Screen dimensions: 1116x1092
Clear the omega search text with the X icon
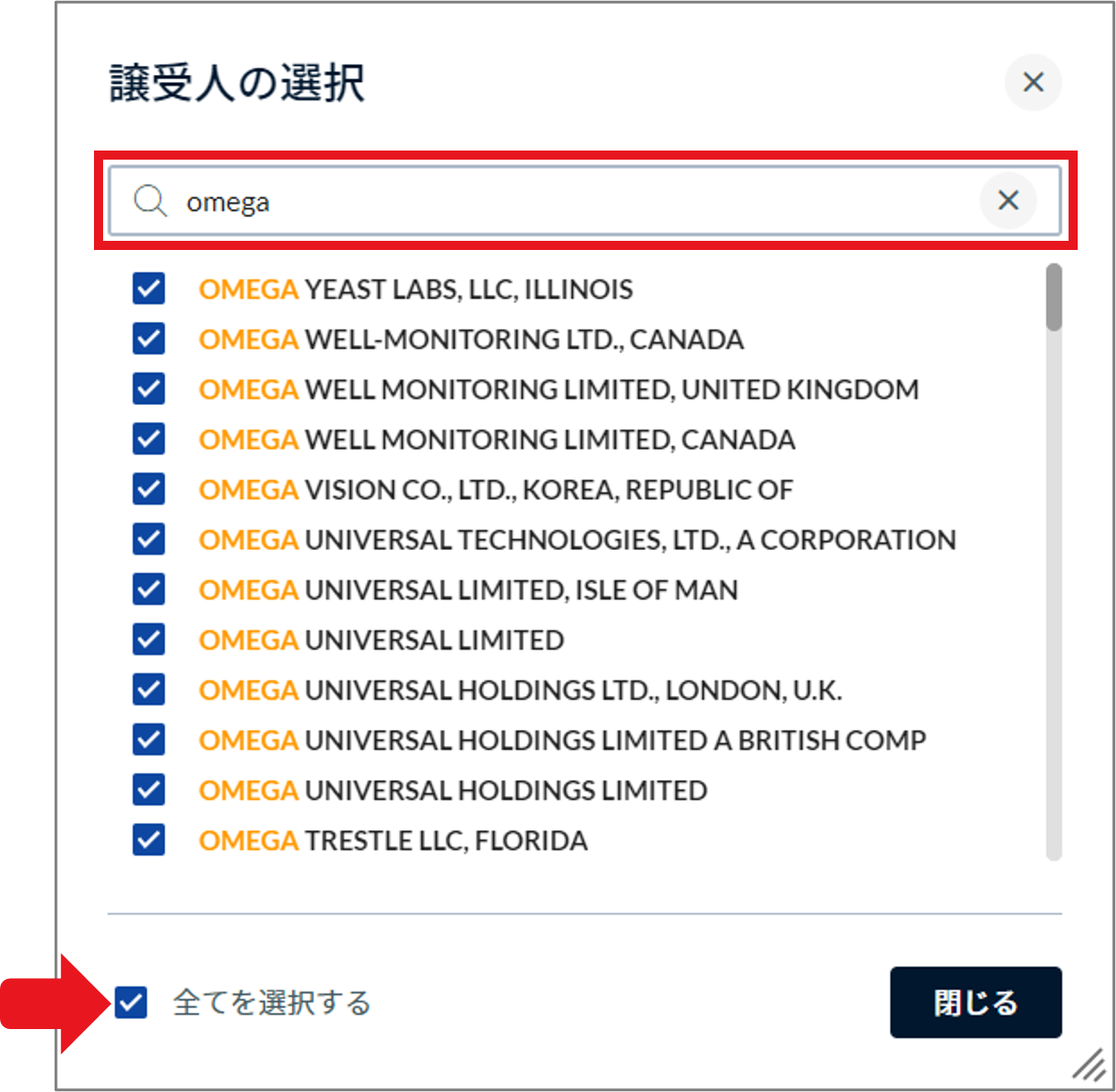click(x=1007, y=200)
